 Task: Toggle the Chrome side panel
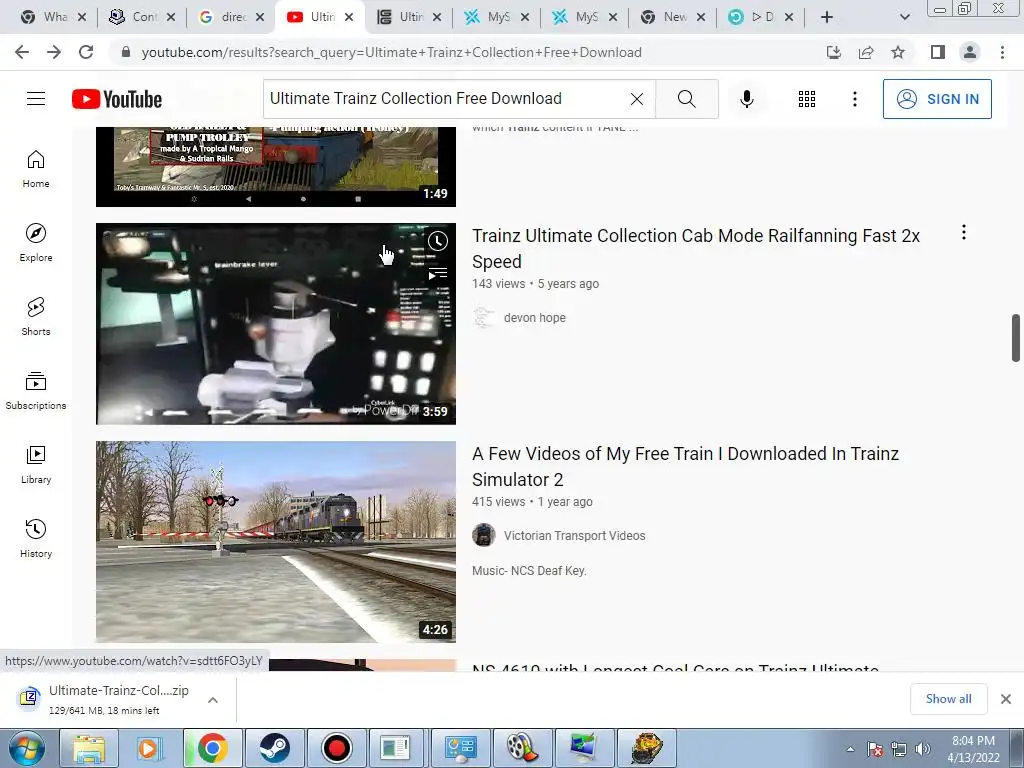(938, 52)
